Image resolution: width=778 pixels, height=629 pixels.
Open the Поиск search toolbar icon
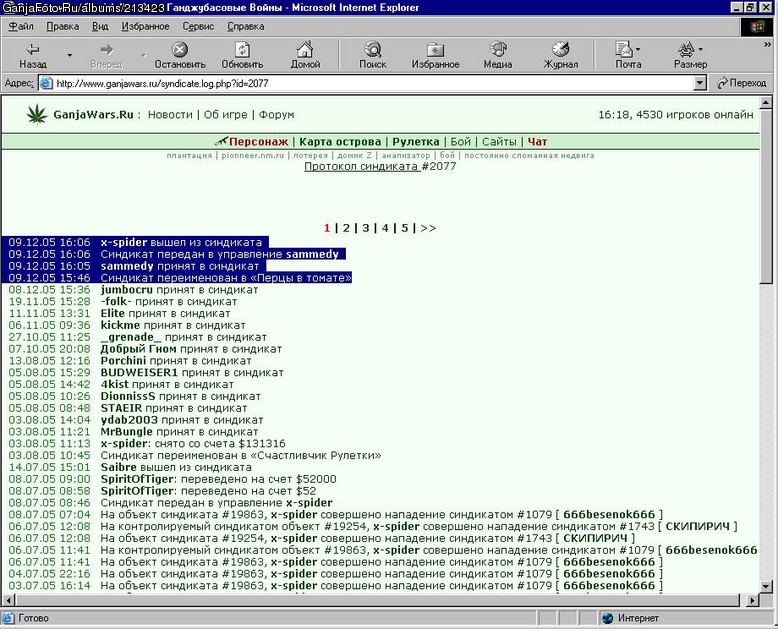tap(373, 50)
